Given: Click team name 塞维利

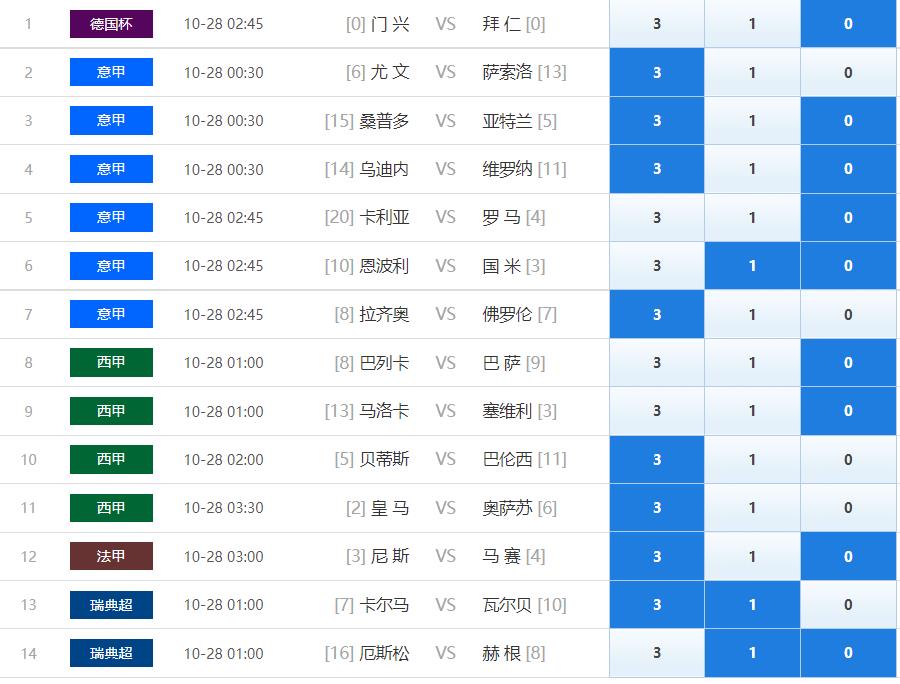Looking at the screenshot, I should (507, 411).
